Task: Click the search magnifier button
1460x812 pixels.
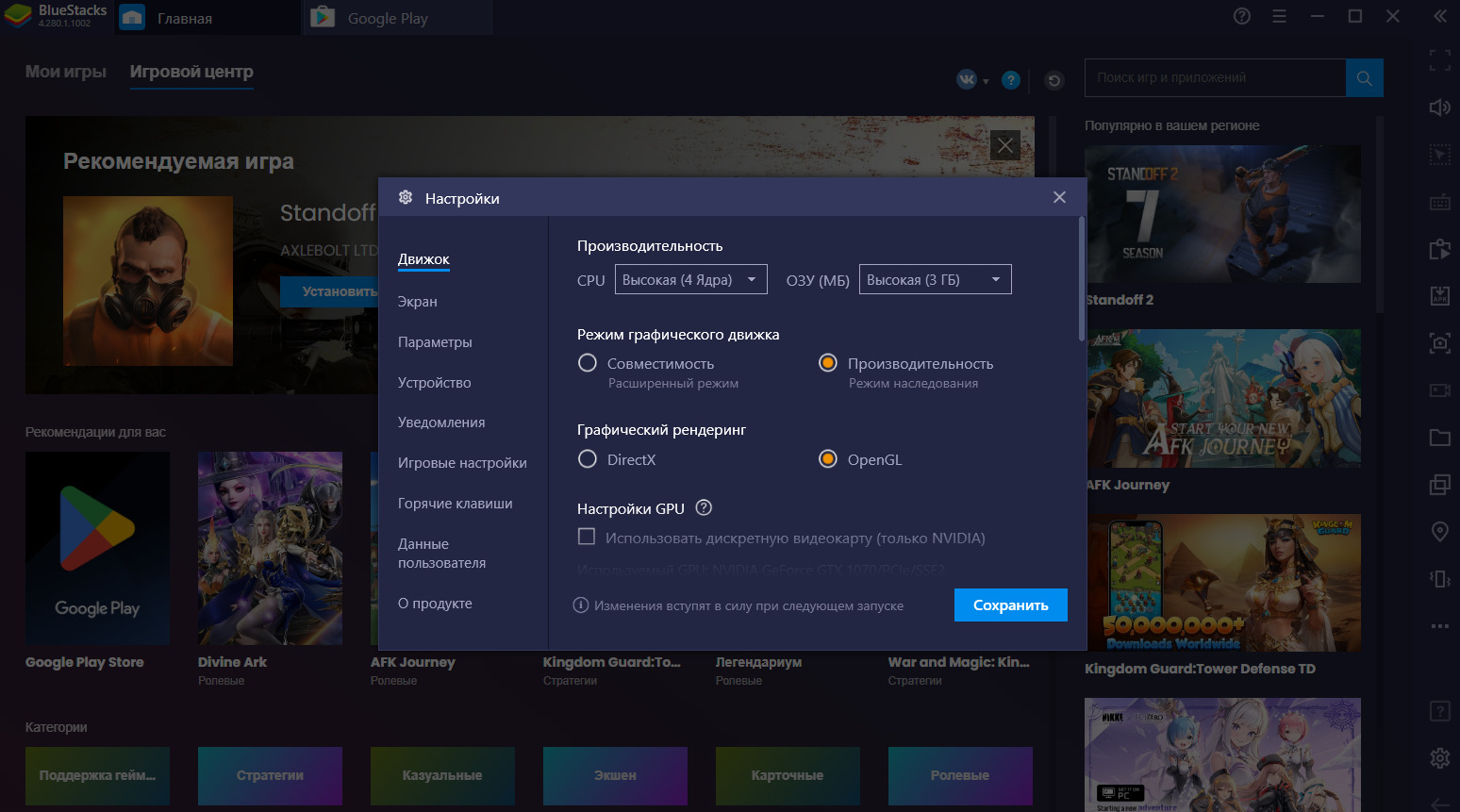Action: (x=1365, y=78)
